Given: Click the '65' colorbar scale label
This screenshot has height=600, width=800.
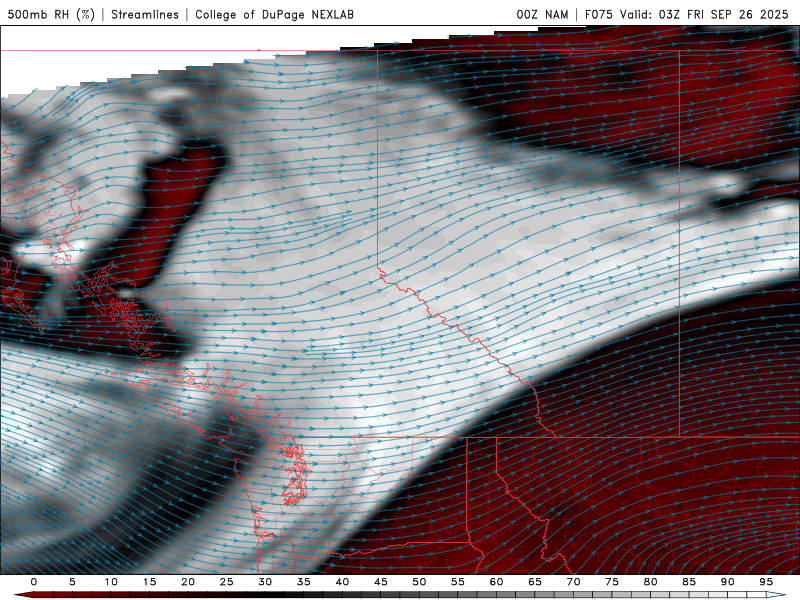Looking at the screenshot, I should click(535, 582).
